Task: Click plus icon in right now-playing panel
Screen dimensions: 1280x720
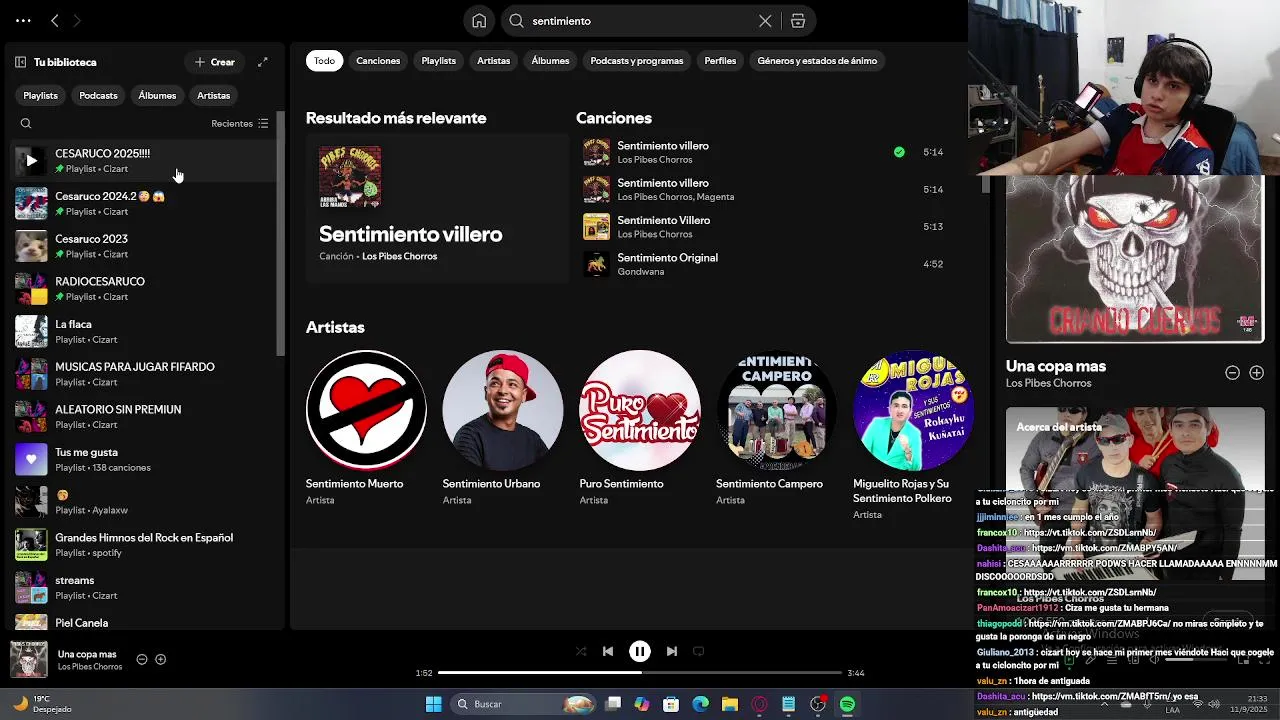Action: click(x=1257, y=373)
